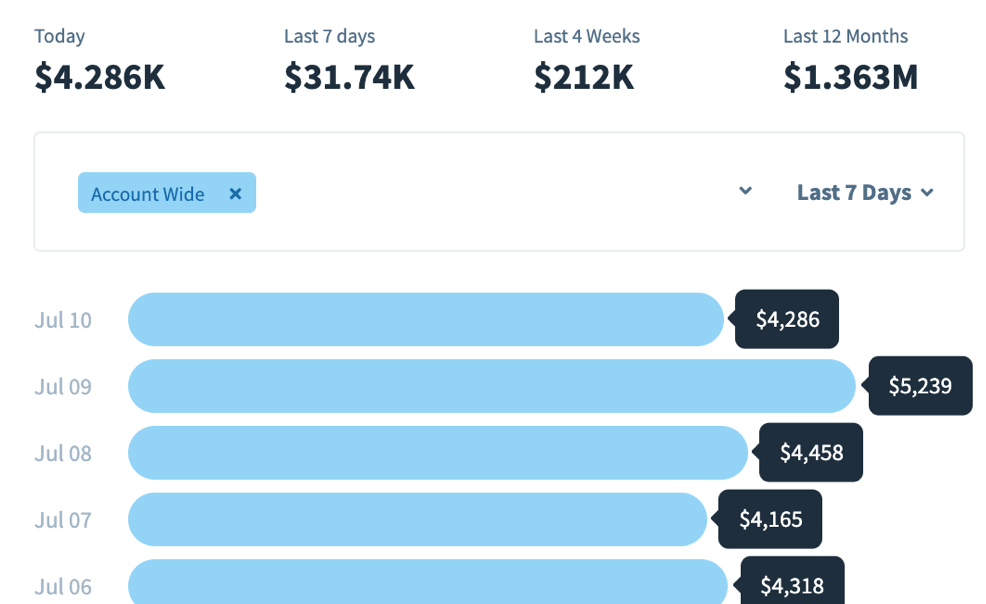Screen dimensions: 986x604
Task: Click the Jul 06 revenue bar
Action: 427,582
